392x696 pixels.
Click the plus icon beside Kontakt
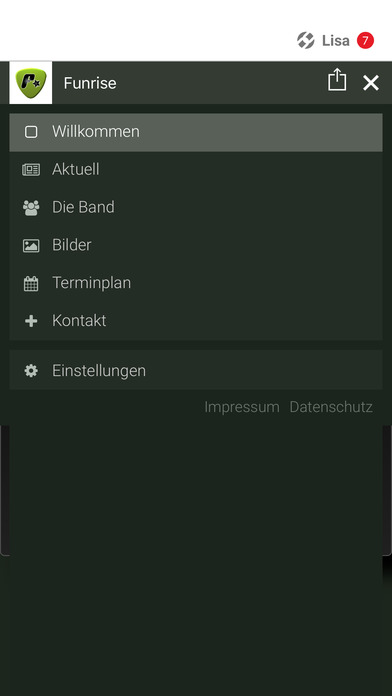pyautogui.click(x=31, y=321)
